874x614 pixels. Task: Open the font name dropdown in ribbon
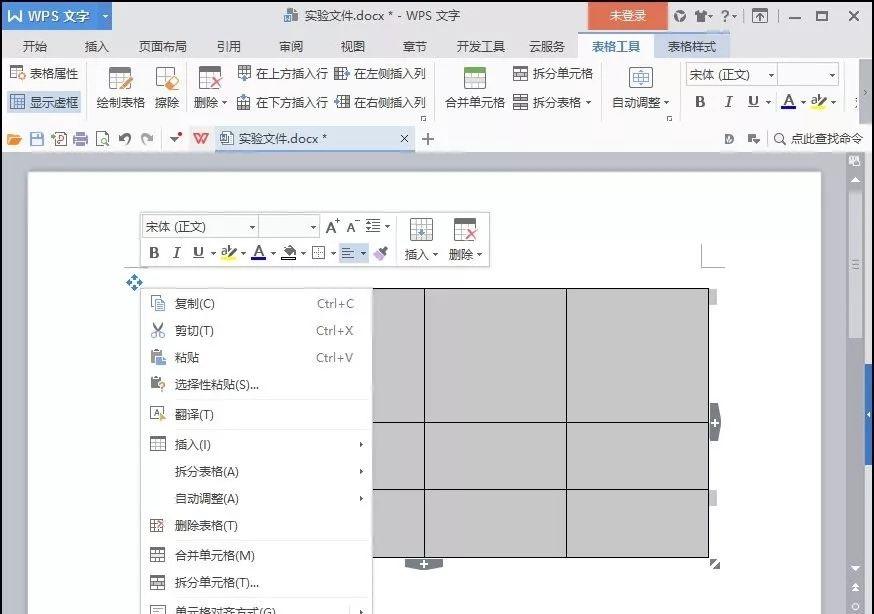pos(771,75)
